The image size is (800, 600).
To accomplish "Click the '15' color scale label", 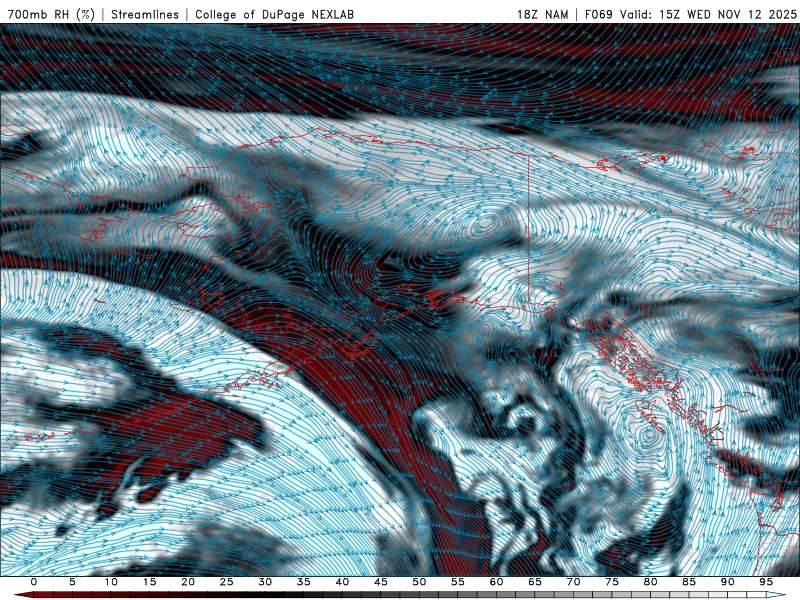I will (x=149, y=582).
